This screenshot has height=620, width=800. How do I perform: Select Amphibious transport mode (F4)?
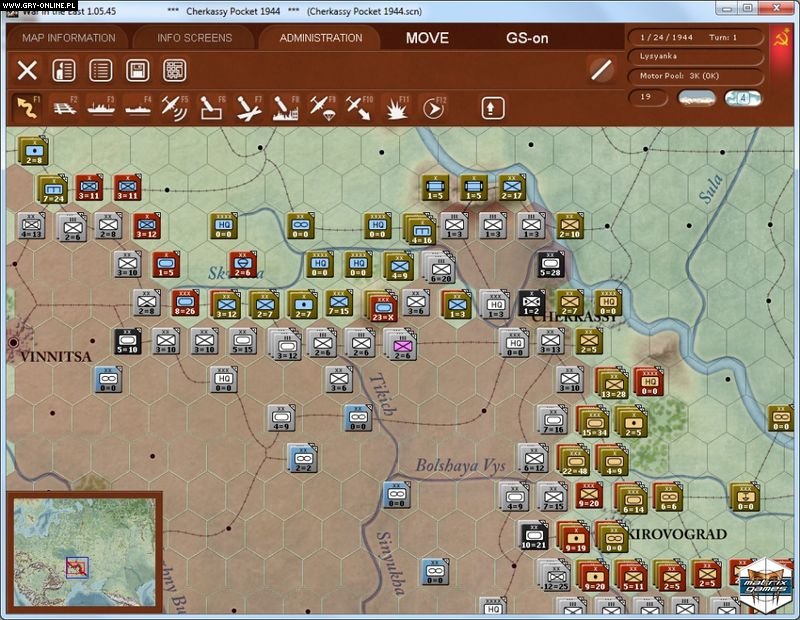(x=138, y=107)
